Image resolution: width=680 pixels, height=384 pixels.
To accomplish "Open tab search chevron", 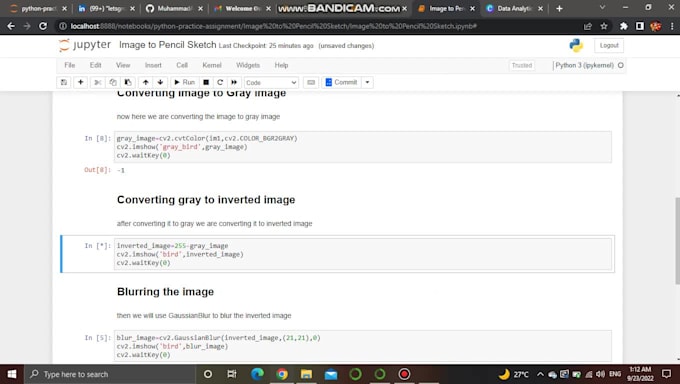I will click(x=602, y=8).
